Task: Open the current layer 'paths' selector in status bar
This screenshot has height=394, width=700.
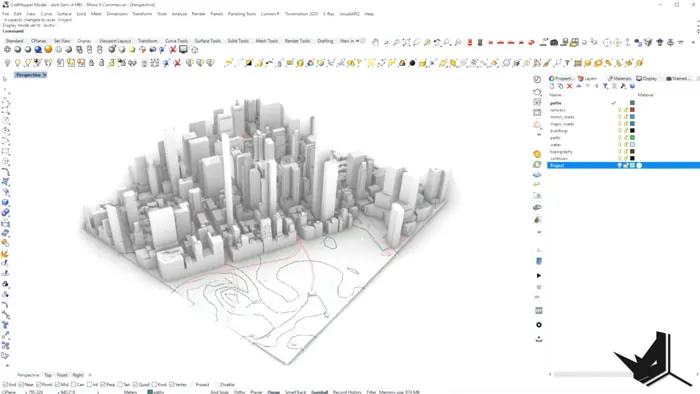Action: pos(156,392)
